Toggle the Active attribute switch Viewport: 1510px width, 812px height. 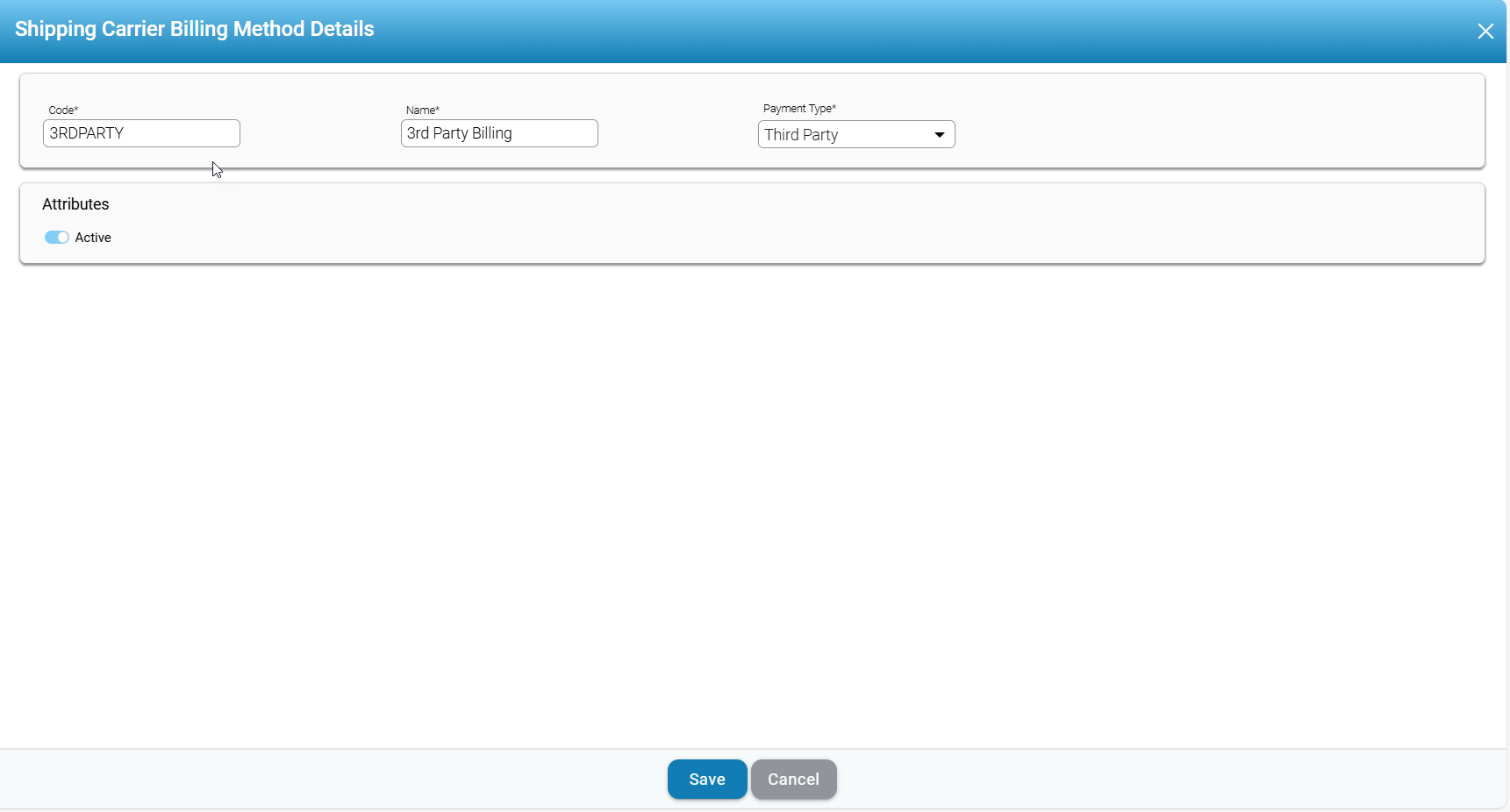click(x=57, y=238)
